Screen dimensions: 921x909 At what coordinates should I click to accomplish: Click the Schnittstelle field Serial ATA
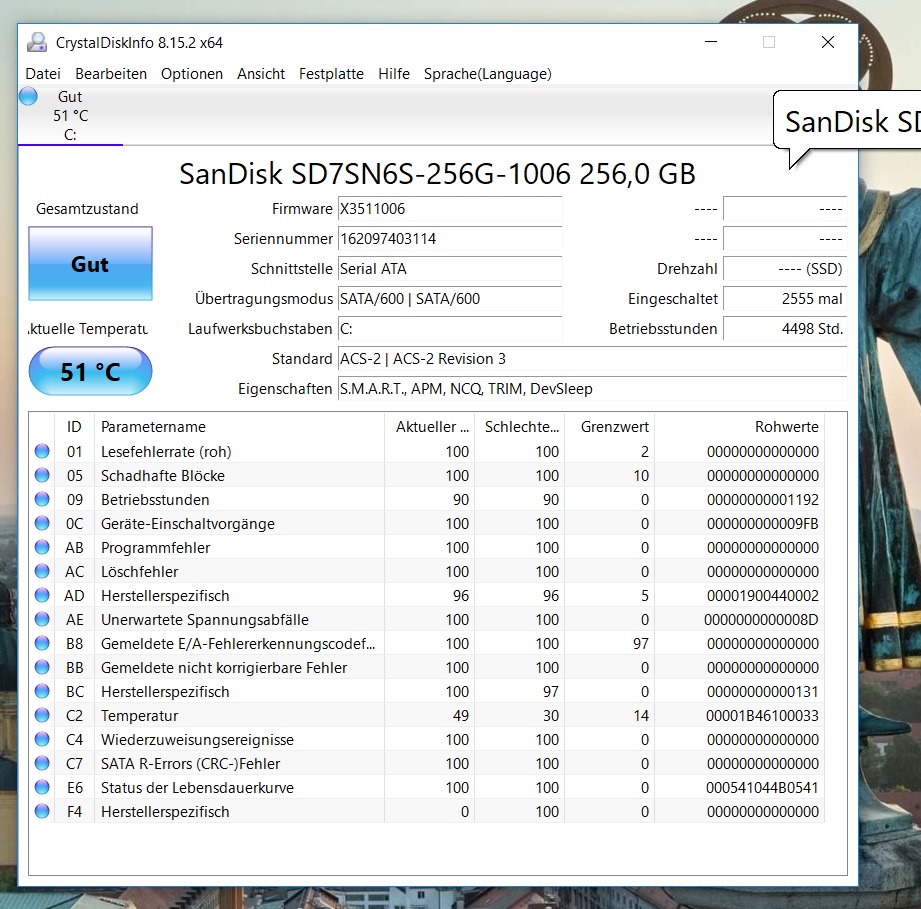pos(450,269)
